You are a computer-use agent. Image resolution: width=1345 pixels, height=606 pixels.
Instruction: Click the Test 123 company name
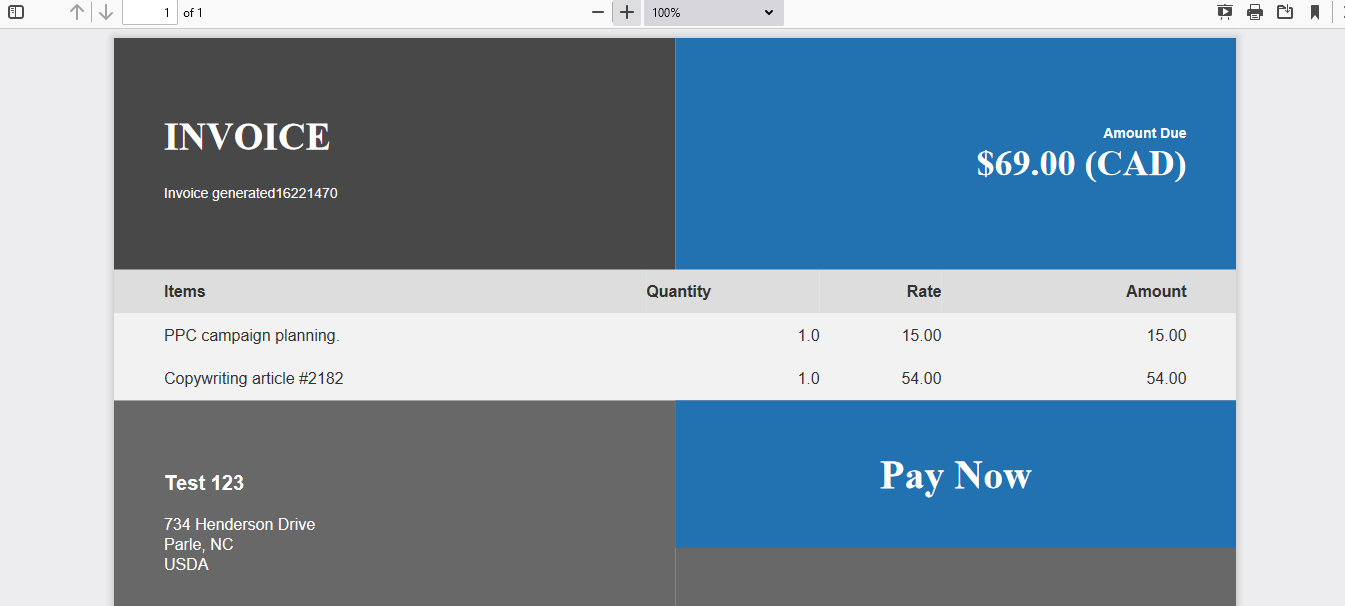point(204,483)
